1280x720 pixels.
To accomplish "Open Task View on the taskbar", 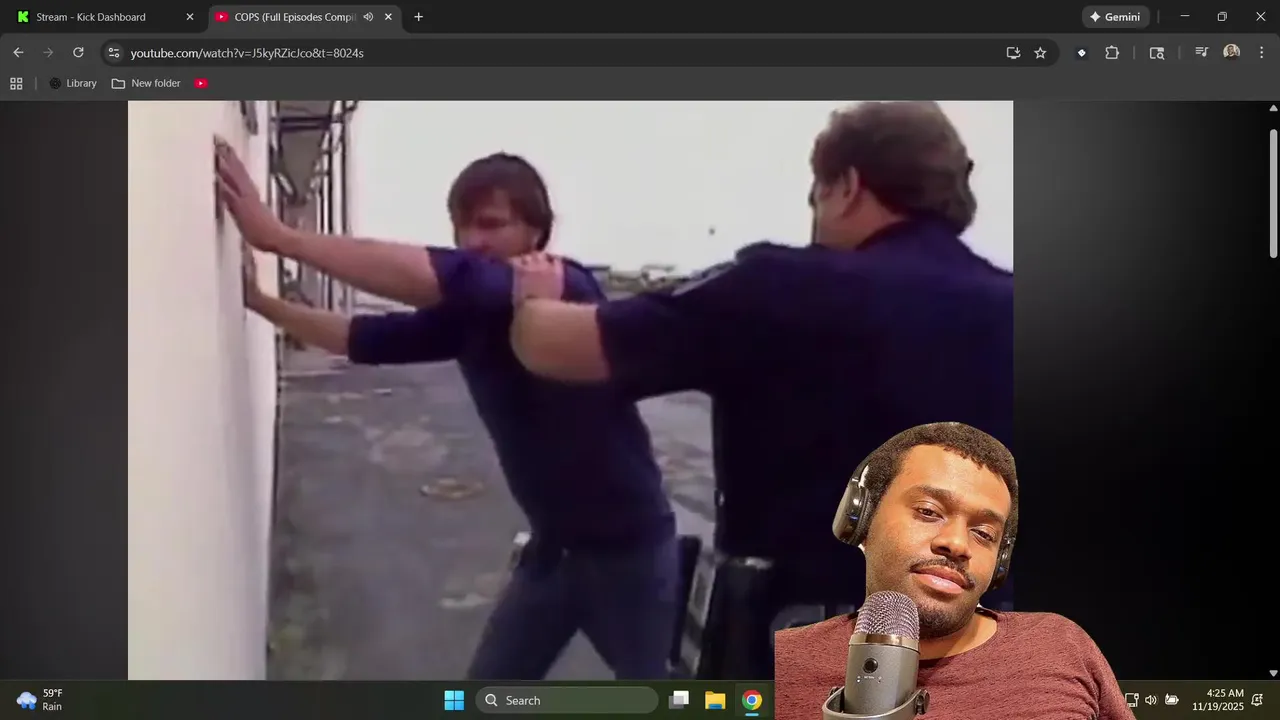I will 679,700.
